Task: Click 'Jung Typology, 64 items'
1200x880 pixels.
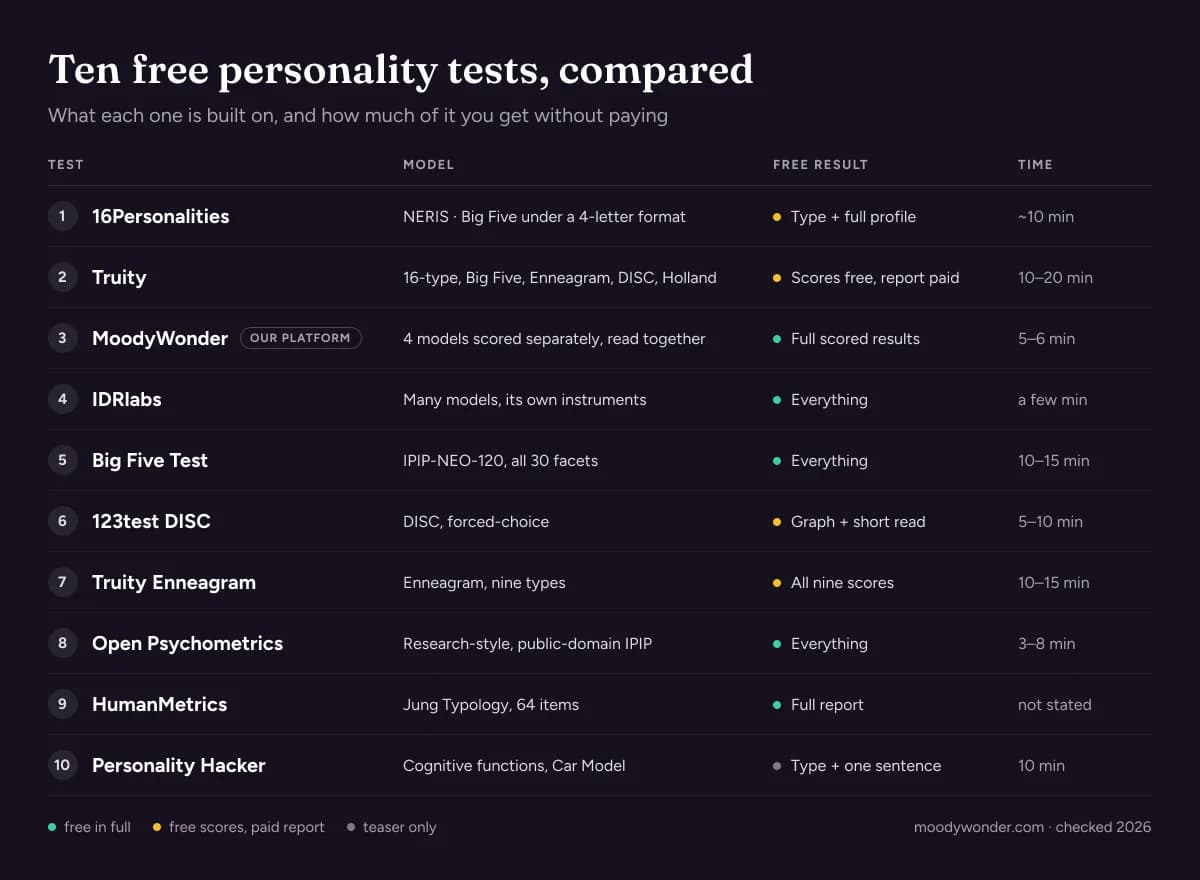Action: pyautogui.click(x=491, y=704)
